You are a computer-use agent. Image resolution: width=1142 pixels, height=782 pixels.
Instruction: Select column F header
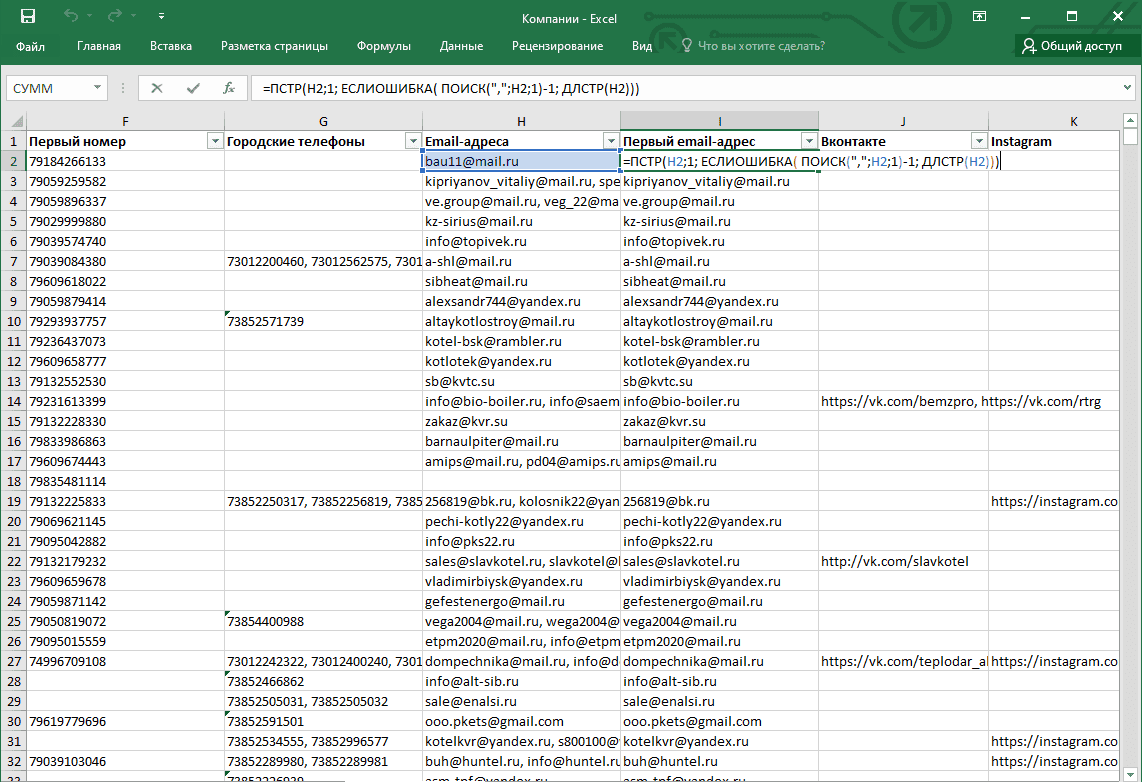click(125, 122)
